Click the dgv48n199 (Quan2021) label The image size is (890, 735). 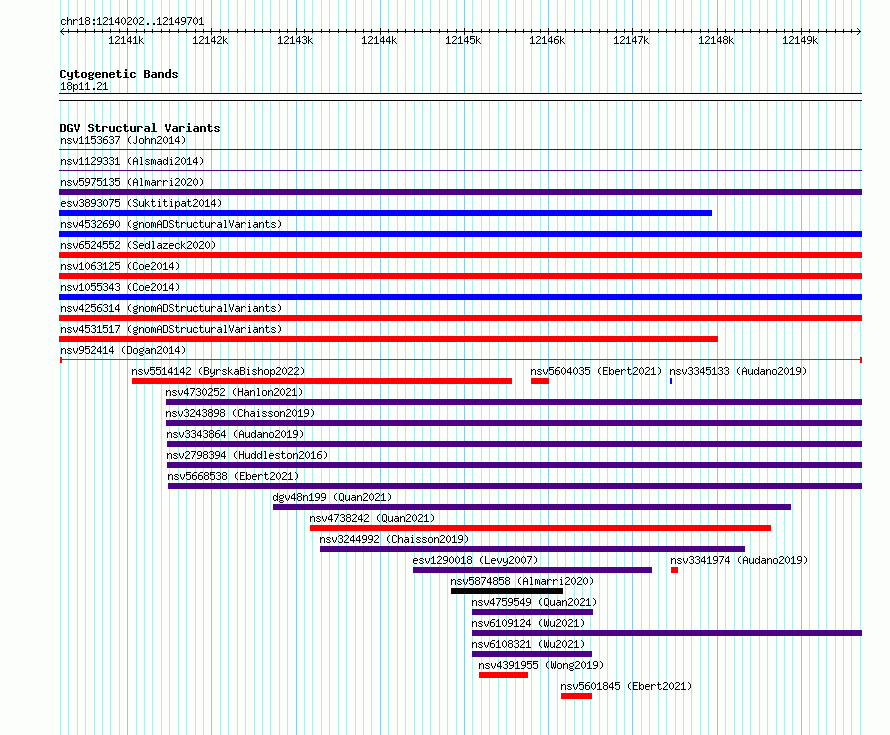tap(332, 497)
